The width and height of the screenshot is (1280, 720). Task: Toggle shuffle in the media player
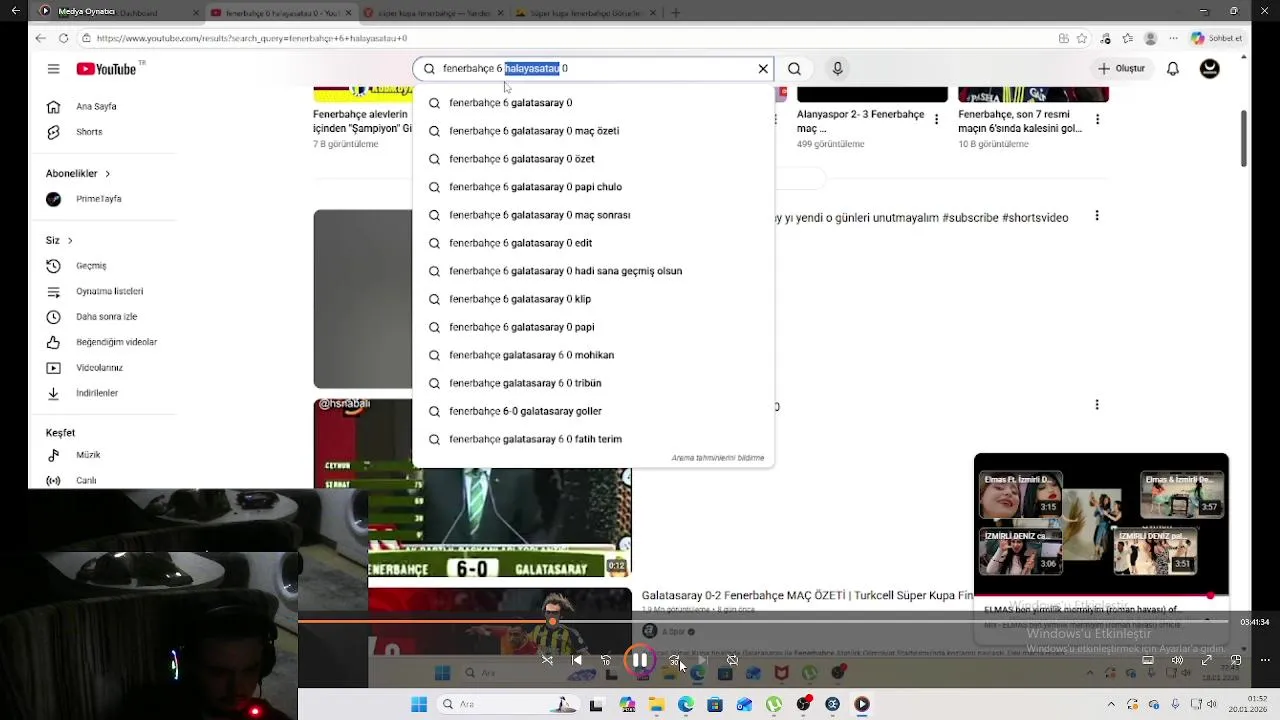pos(547,660)
